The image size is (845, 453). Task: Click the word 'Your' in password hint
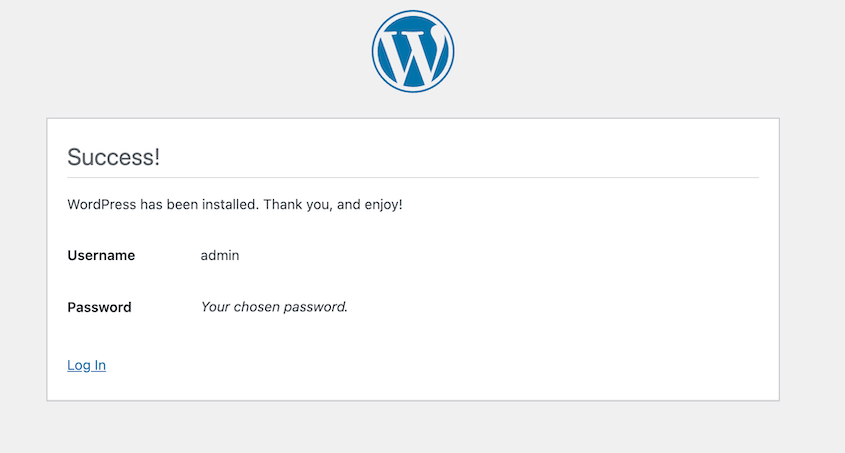coord(216,307)
